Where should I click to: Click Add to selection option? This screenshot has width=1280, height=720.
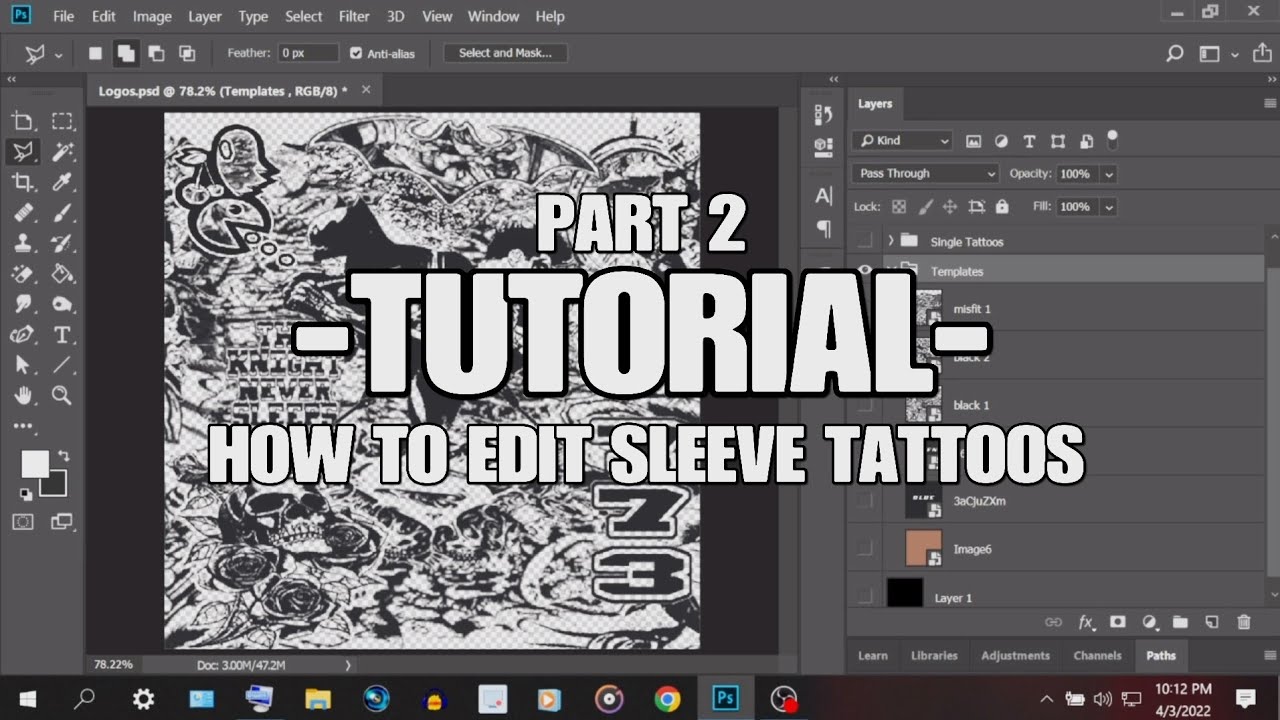pyautogui.click(x=126, y=53)
